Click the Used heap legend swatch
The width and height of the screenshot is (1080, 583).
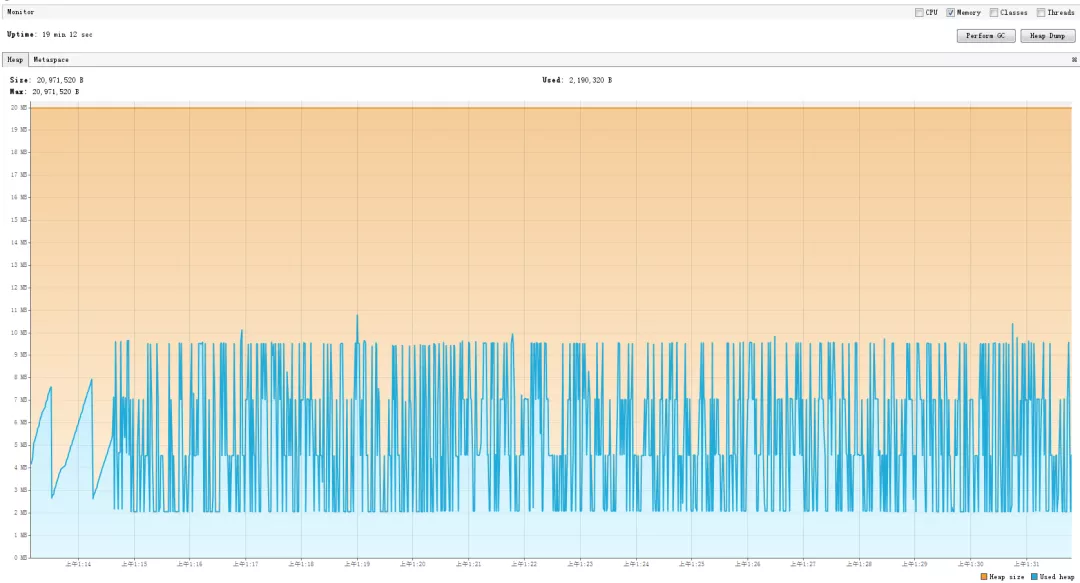1034,577
